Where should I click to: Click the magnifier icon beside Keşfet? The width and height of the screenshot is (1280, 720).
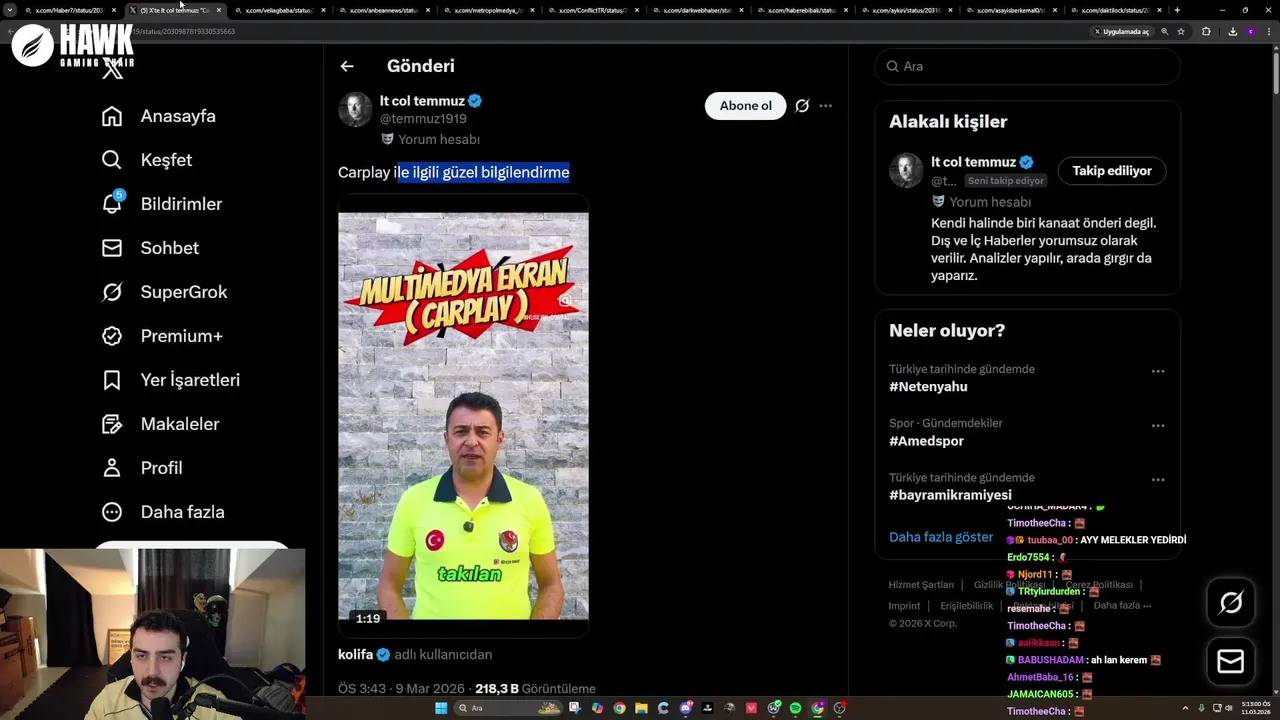tap(112, 160)
